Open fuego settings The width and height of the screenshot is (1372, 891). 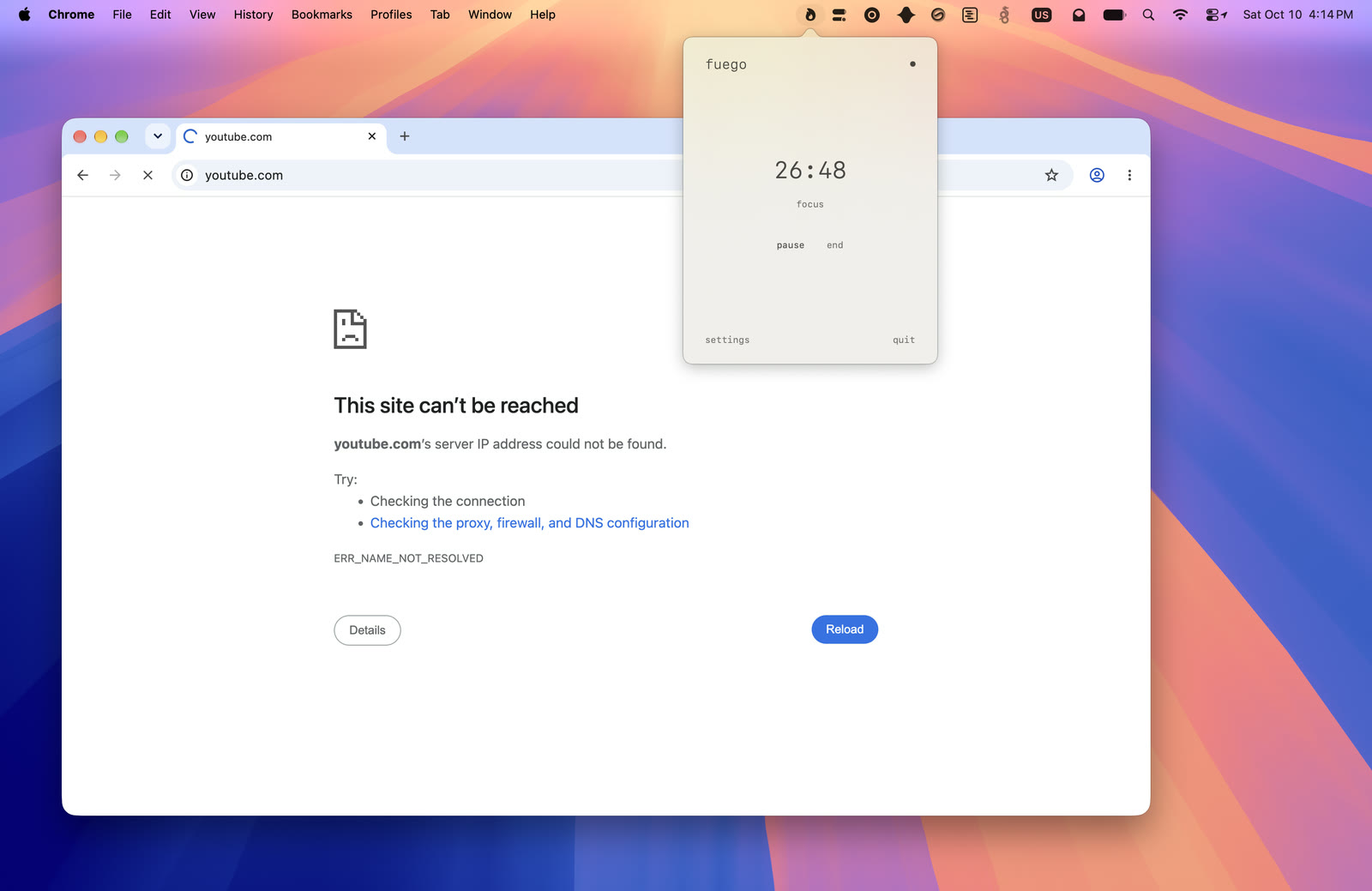[x=727, y=340]
